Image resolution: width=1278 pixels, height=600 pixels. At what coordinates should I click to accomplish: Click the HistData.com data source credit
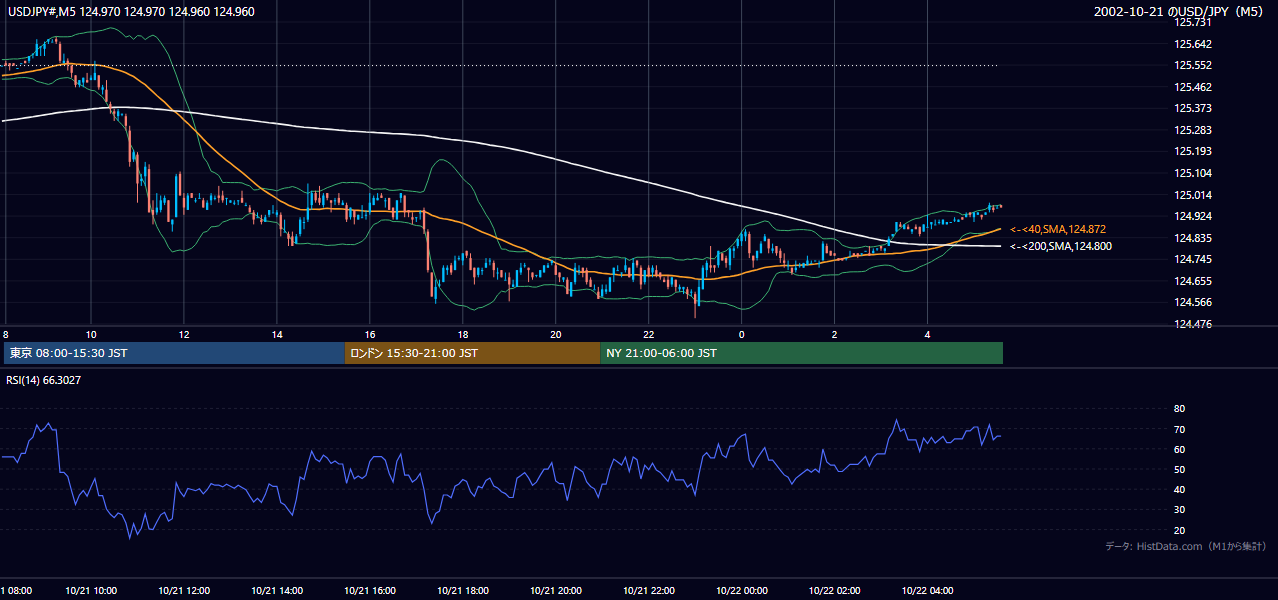pos(1185,546)
